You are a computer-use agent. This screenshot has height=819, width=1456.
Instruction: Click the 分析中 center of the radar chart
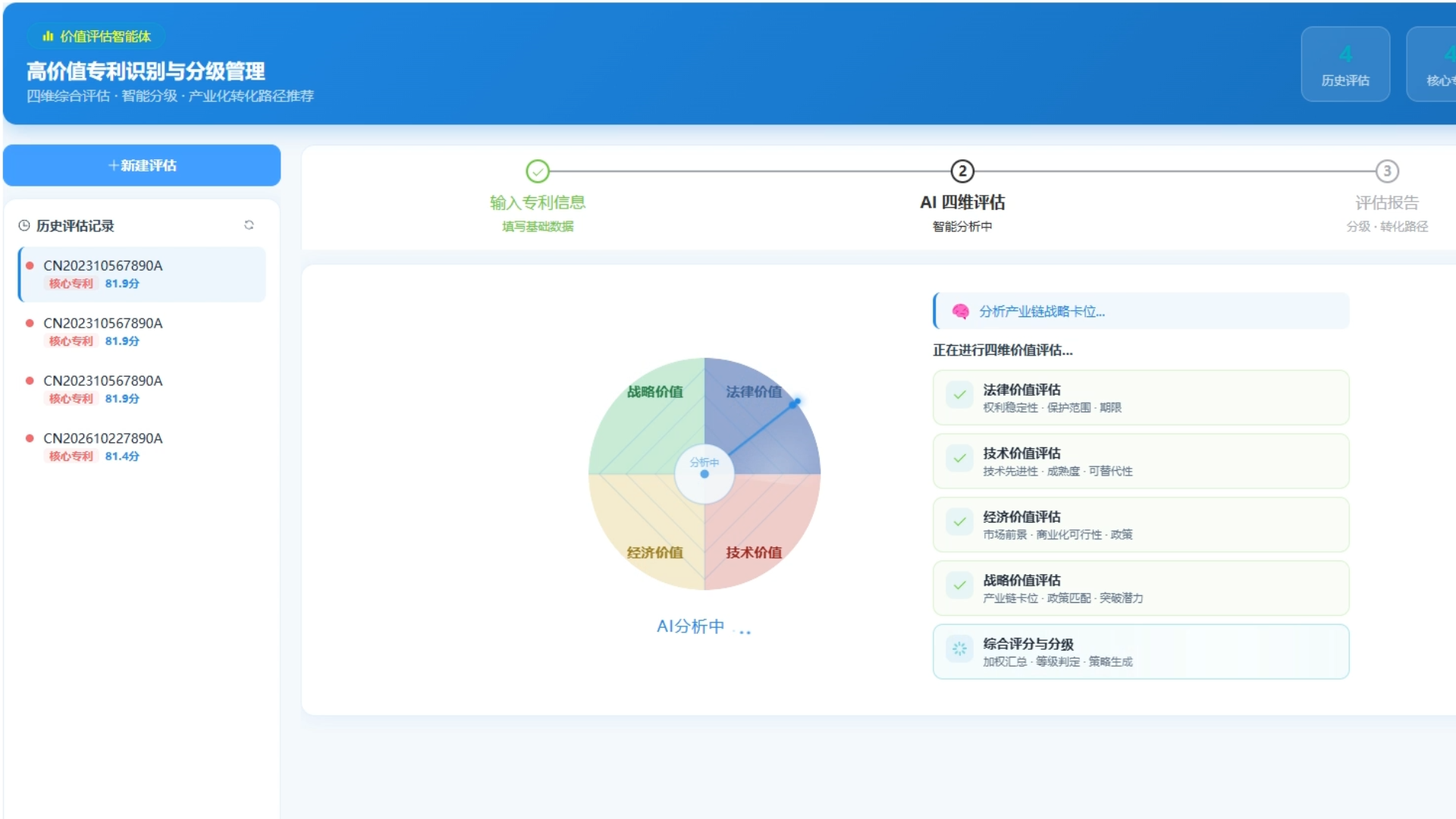pos(704,474)
